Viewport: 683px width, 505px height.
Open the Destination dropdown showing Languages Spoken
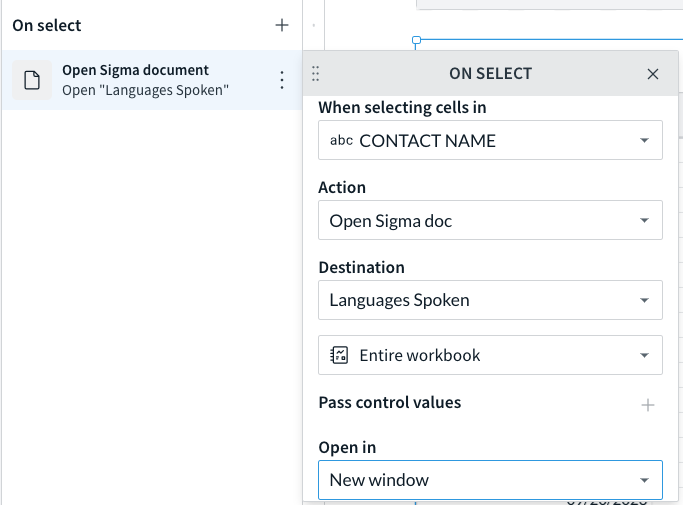click(490, 300)
